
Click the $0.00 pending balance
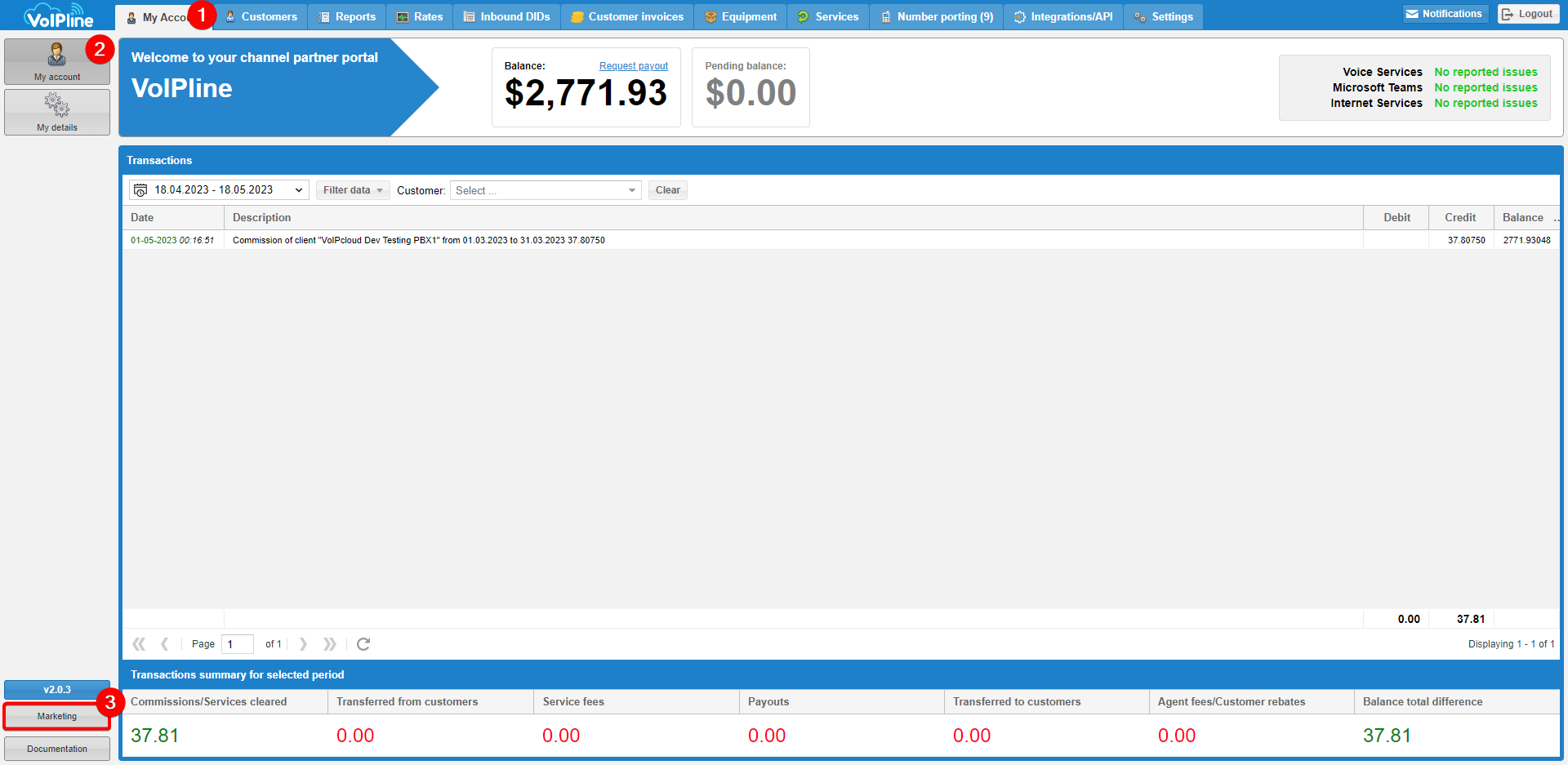(x=751, y=93)
